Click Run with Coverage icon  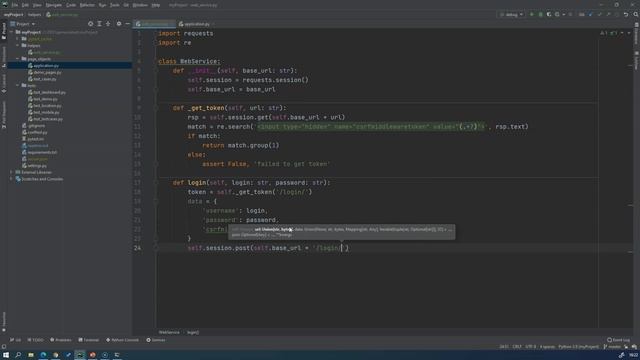pos(549,15)
